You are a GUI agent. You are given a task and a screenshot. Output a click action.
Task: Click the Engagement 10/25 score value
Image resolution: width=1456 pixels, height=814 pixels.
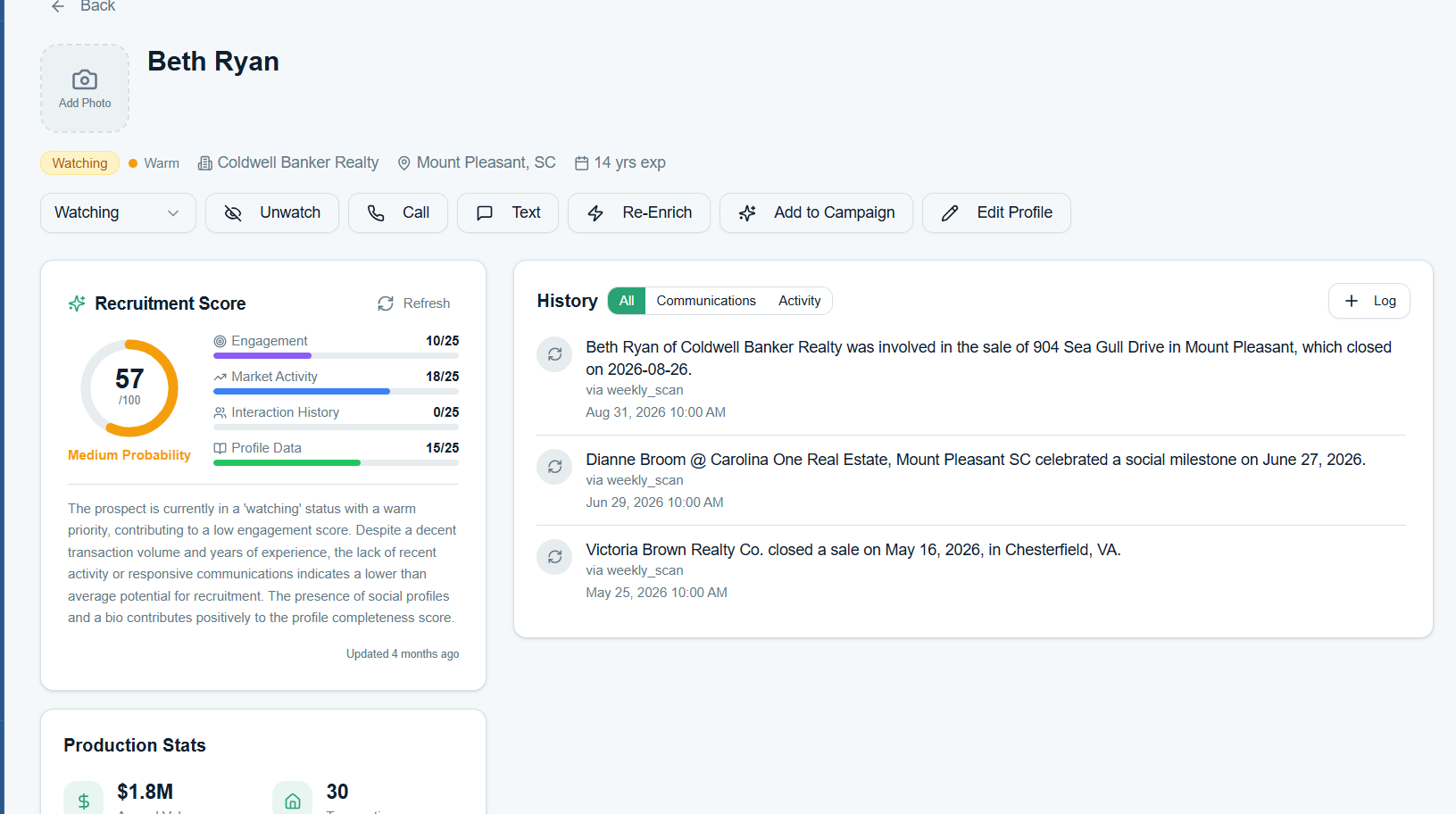pyautogui.click(x=443, y=341)
